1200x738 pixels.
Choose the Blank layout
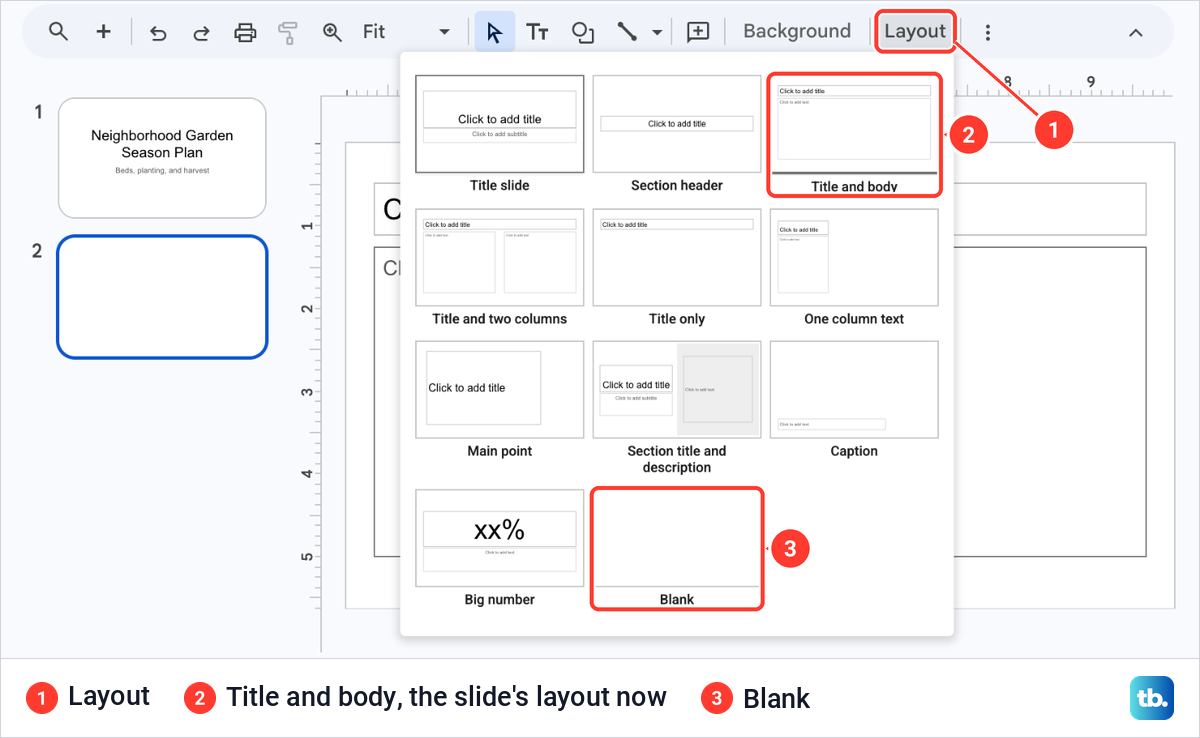[x=677, y=548]
